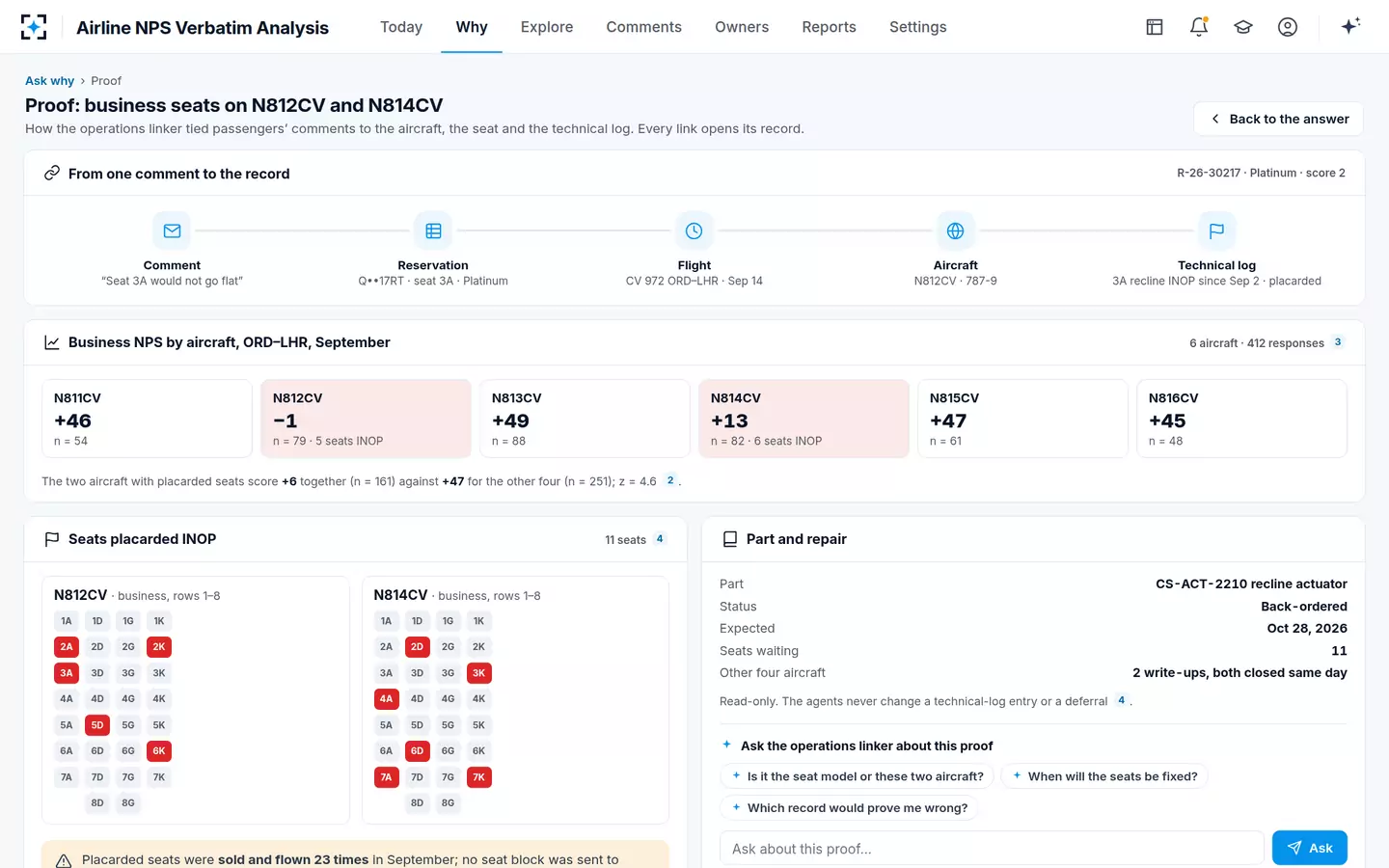Screen dimensions: 1389x868
Task: Click the Ask button send icon
Action: (x=1294, y=848)
